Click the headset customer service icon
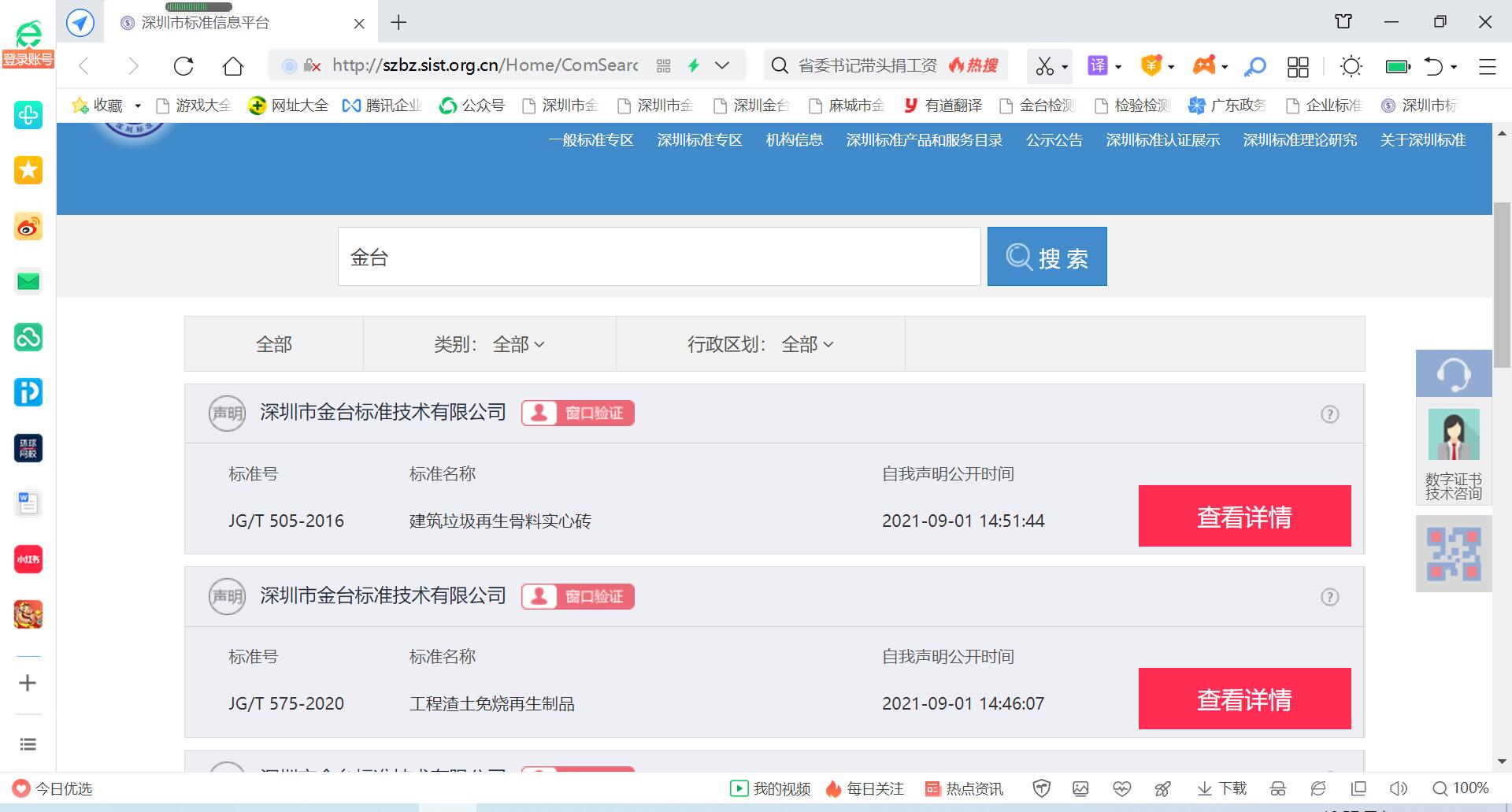This screenshot has width=1512, height=812. 1454,374
